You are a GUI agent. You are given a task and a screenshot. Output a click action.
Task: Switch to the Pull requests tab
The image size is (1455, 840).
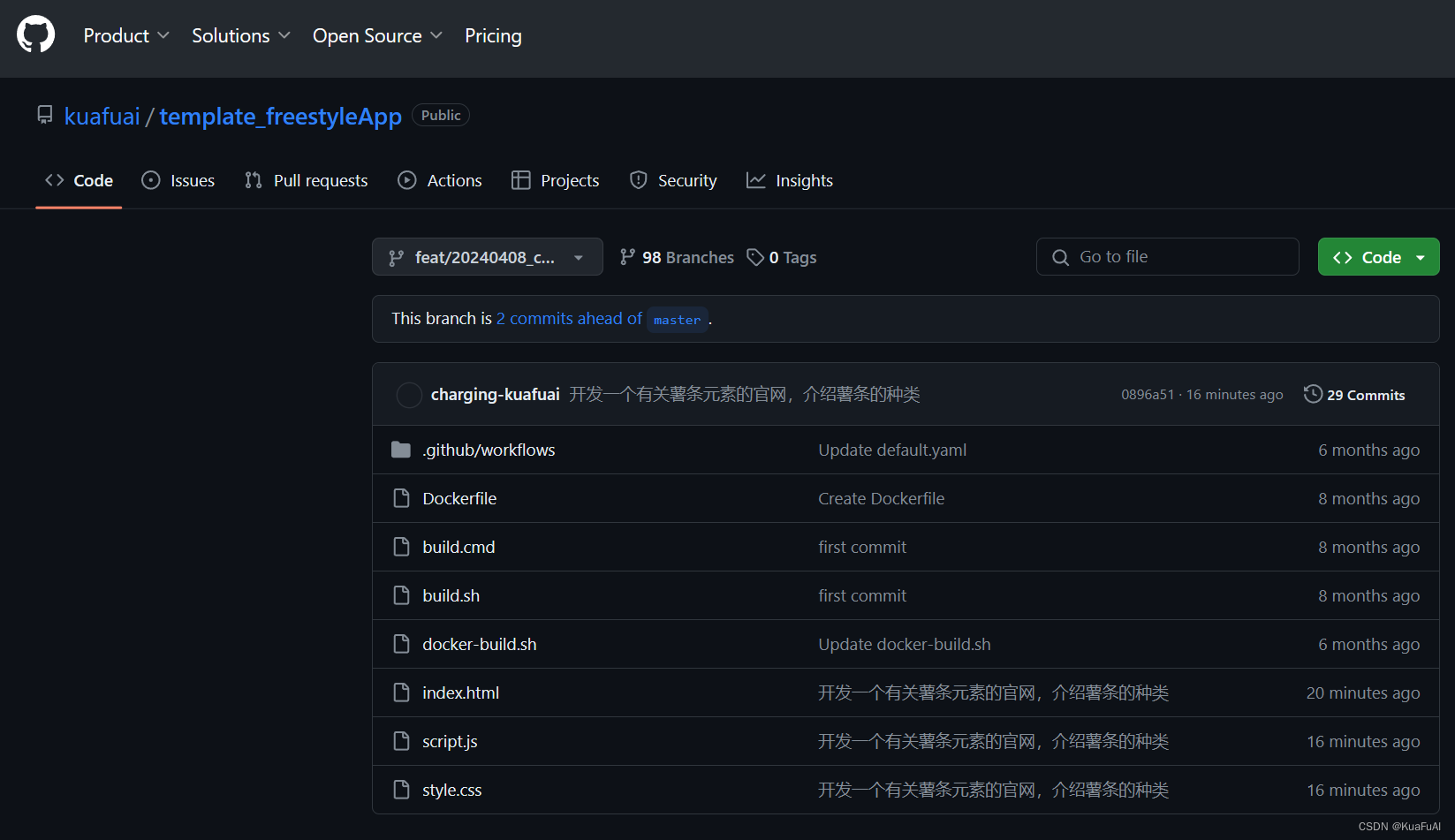point(307,180)
